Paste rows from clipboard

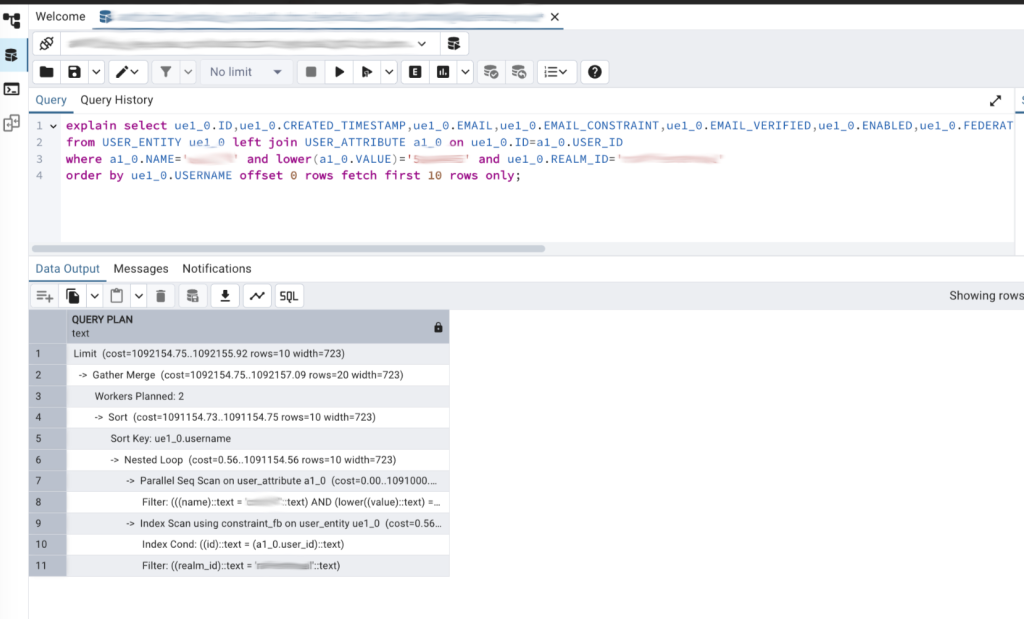coord(116,296)
